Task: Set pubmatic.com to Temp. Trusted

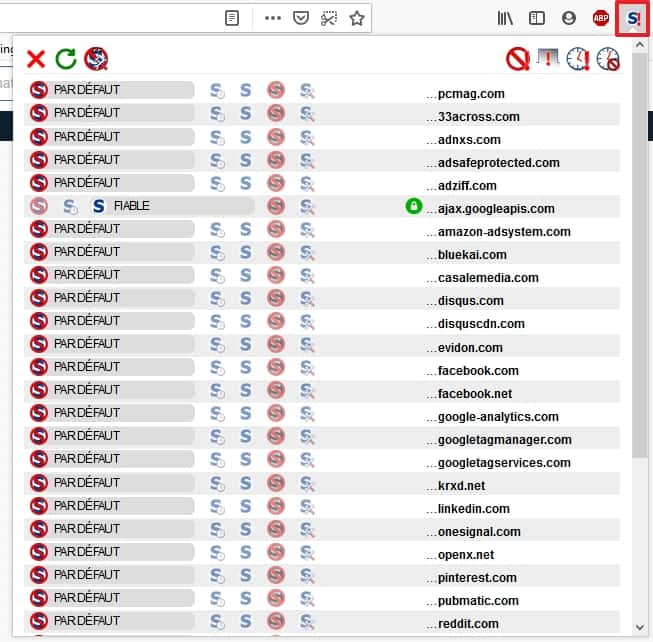Action: click(x=217, y=598)
